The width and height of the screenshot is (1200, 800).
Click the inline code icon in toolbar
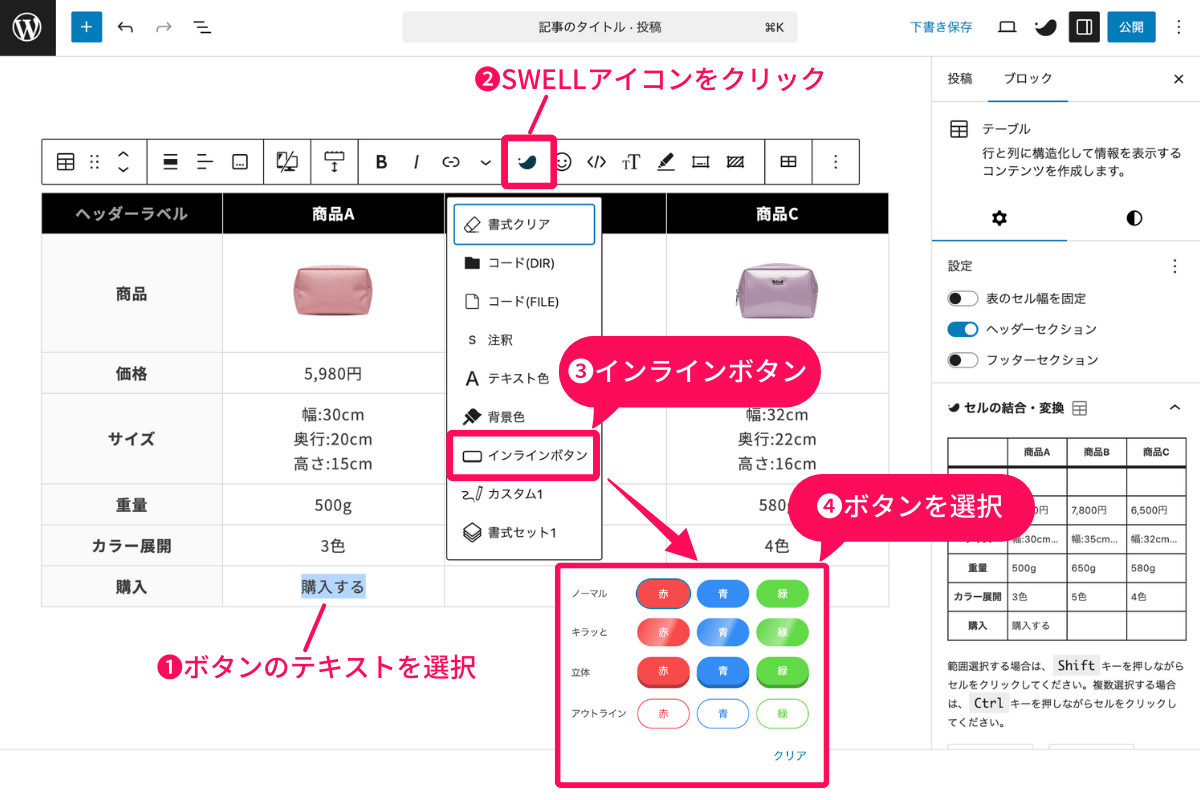[x=596, y=161]
